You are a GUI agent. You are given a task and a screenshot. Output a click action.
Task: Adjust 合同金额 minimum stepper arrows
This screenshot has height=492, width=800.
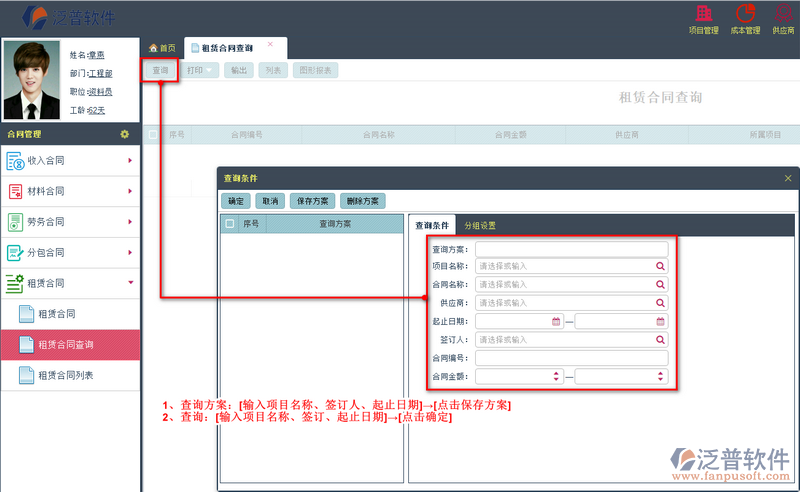(x=556, y=376)
